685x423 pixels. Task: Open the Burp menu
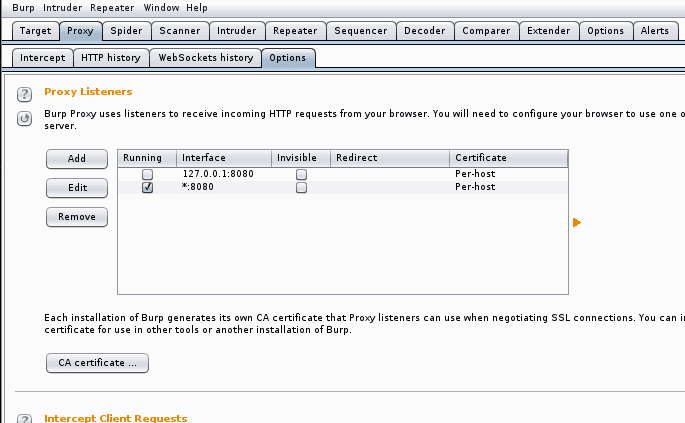[23, 8]
